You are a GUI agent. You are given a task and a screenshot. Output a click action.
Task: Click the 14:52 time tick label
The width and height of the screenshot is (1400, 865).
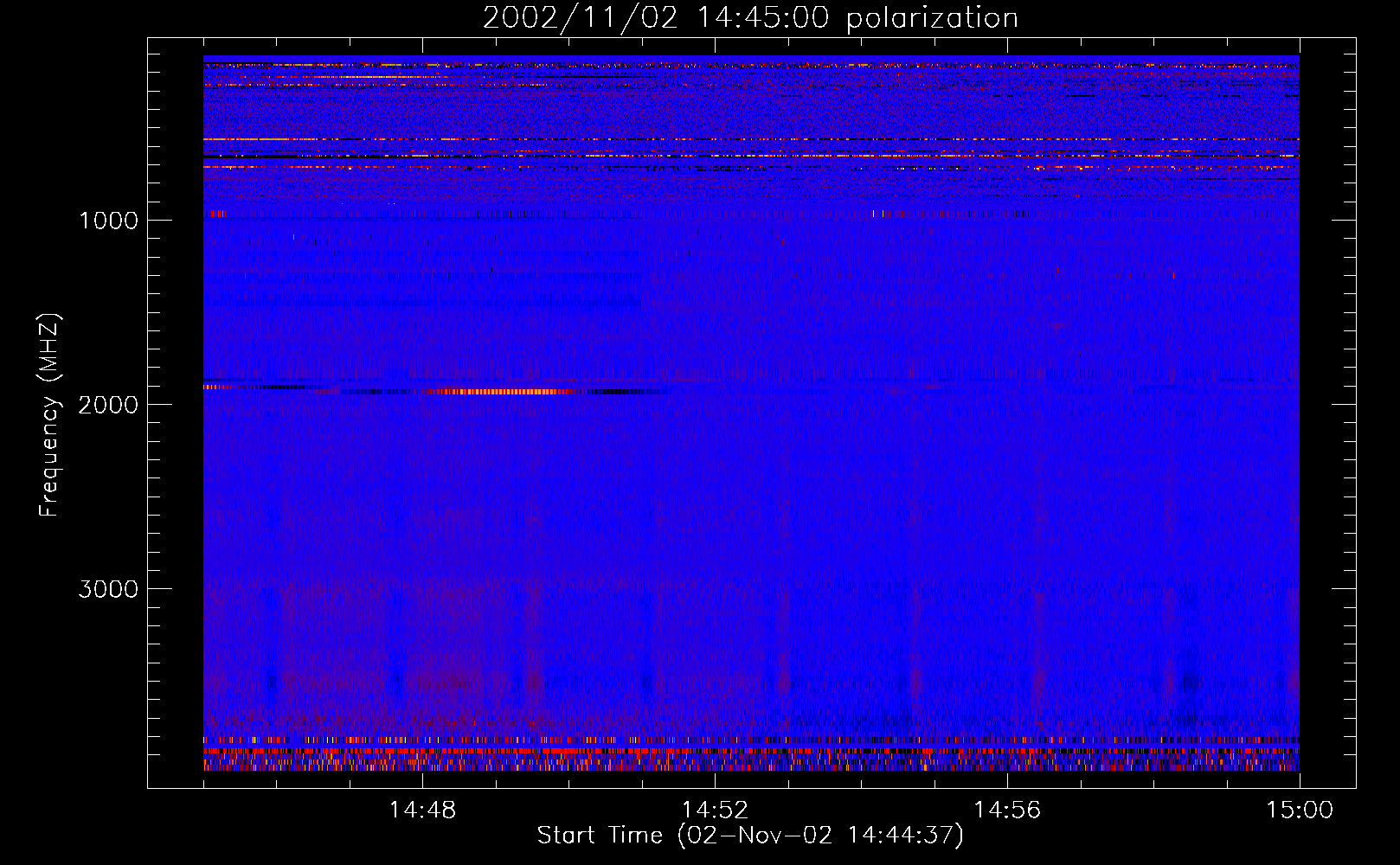click(715, 811)
